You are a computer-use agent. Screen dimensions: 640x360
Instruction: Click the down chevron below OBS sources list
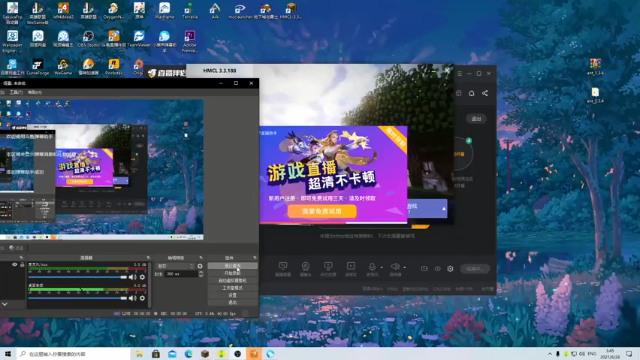coord(4,304)
